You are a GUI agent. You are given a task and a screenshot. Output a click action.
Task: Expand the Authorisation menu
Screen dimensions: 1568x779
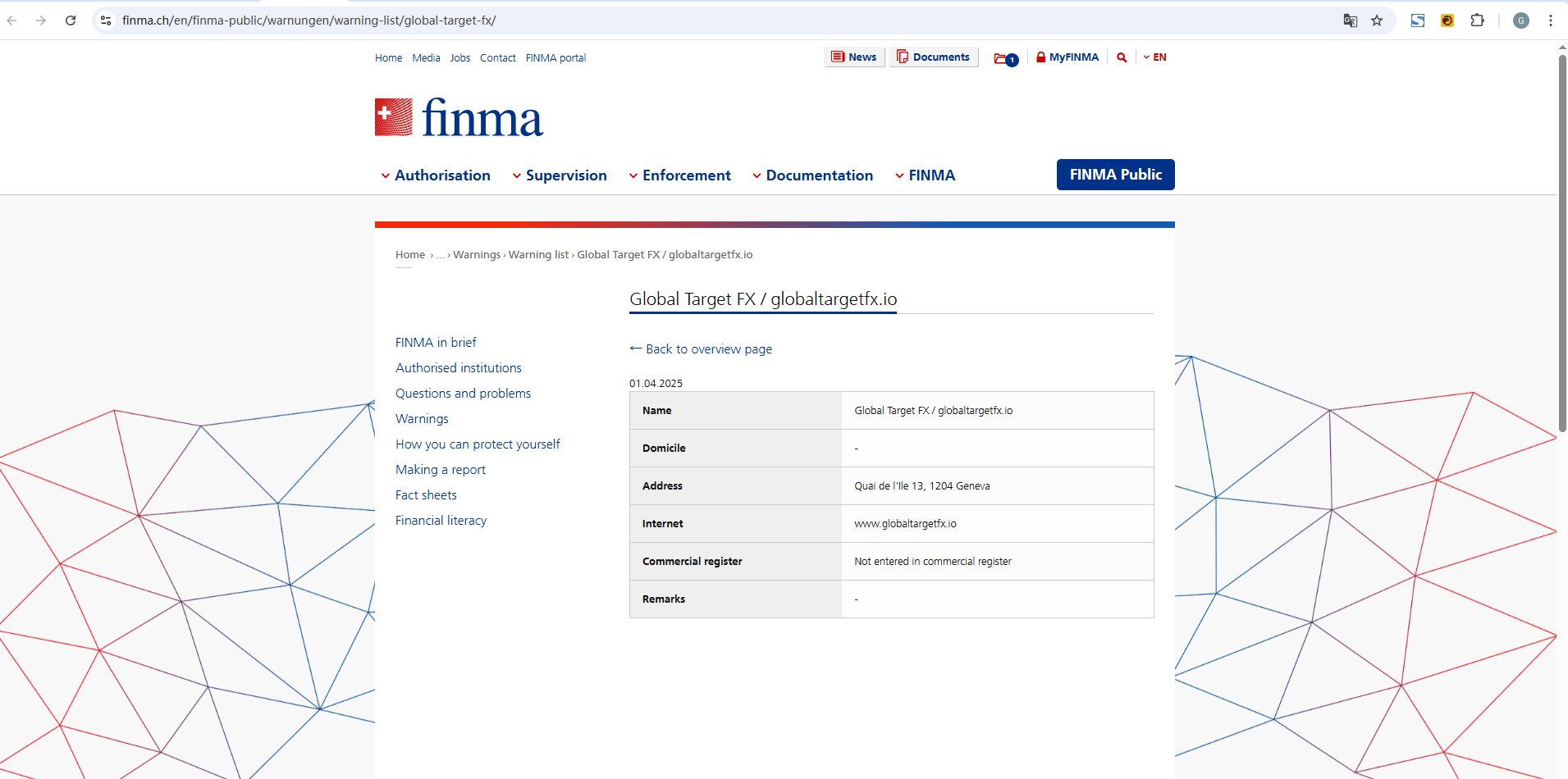[436, 175]
